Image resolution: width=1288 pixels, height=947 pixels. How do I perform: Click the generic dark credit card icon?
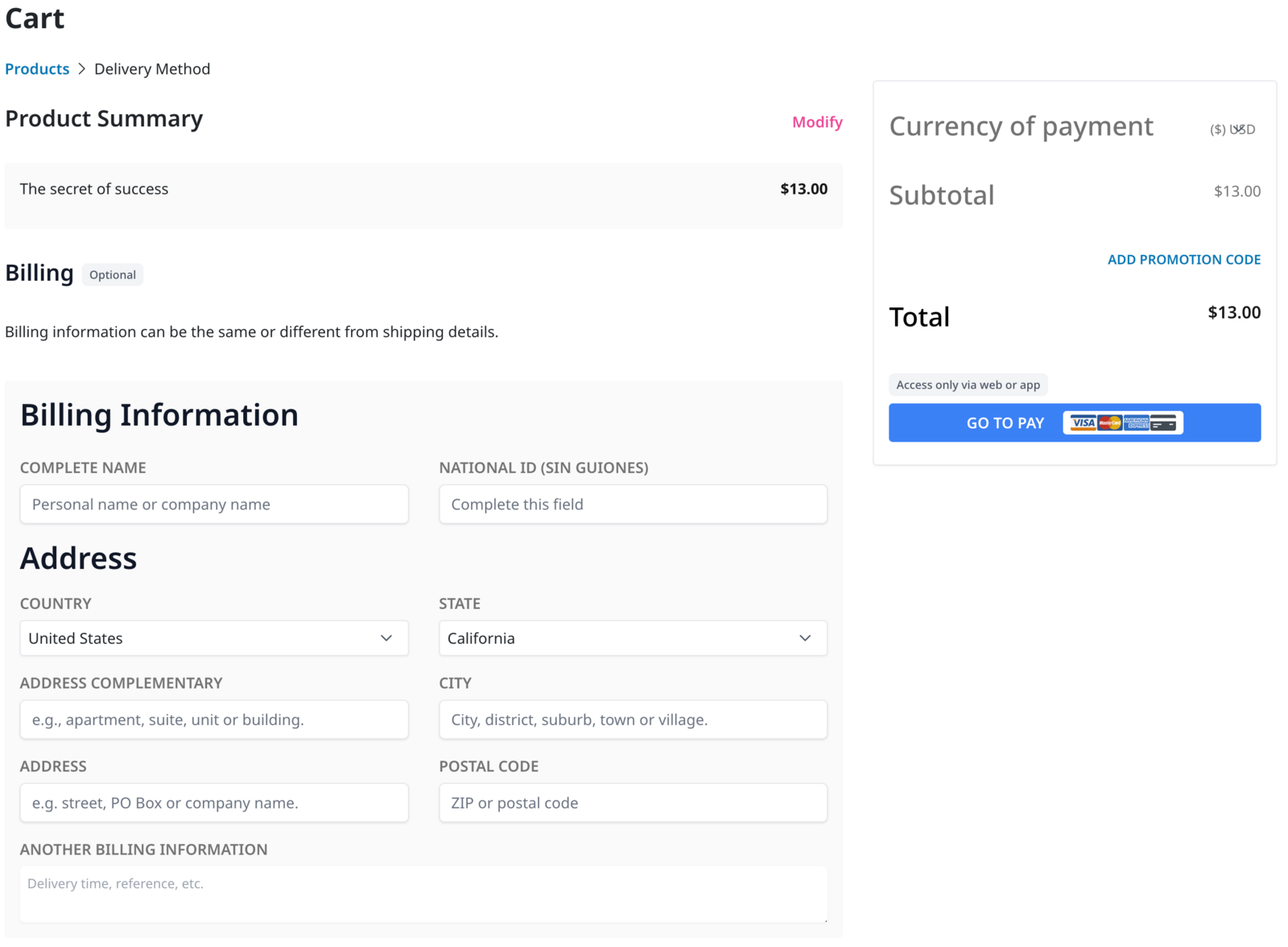(x=1163, y=422)
